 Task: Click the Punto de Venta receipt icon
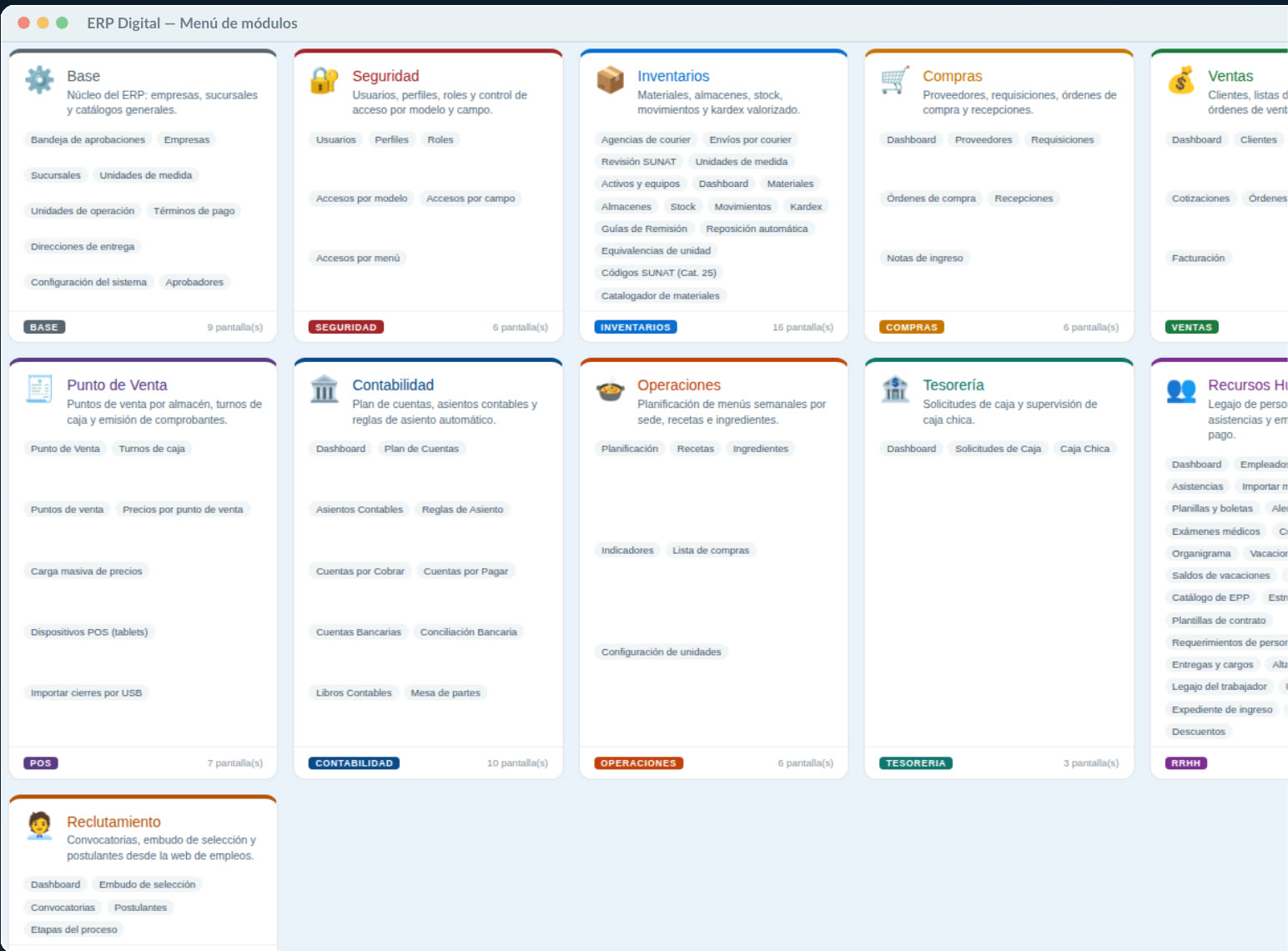pyautogui.click(x=39, y=389)
